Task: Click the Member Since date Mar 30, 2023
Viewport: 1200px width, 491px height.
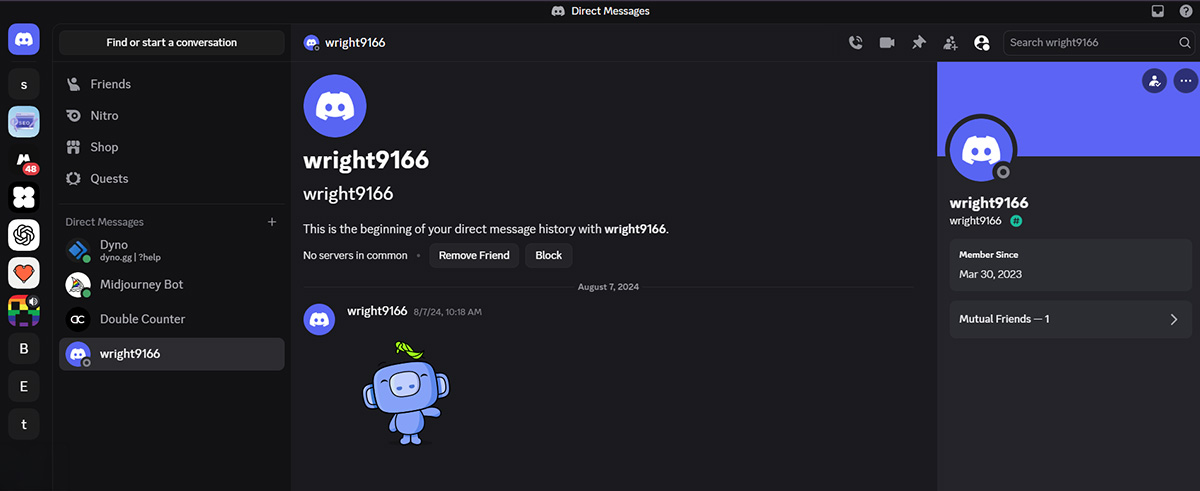Action: pyautogui.click(x=990, y=274)
